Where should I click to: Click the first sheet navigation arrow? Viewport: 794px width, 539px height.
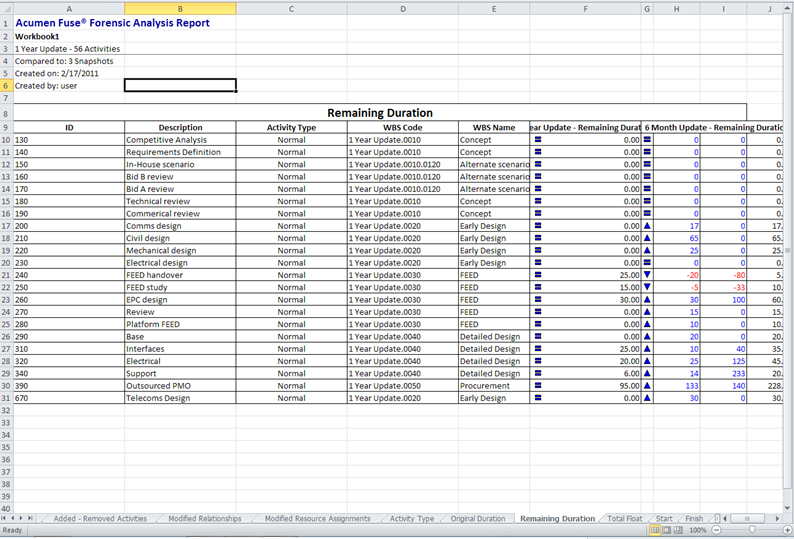[5, 518]
